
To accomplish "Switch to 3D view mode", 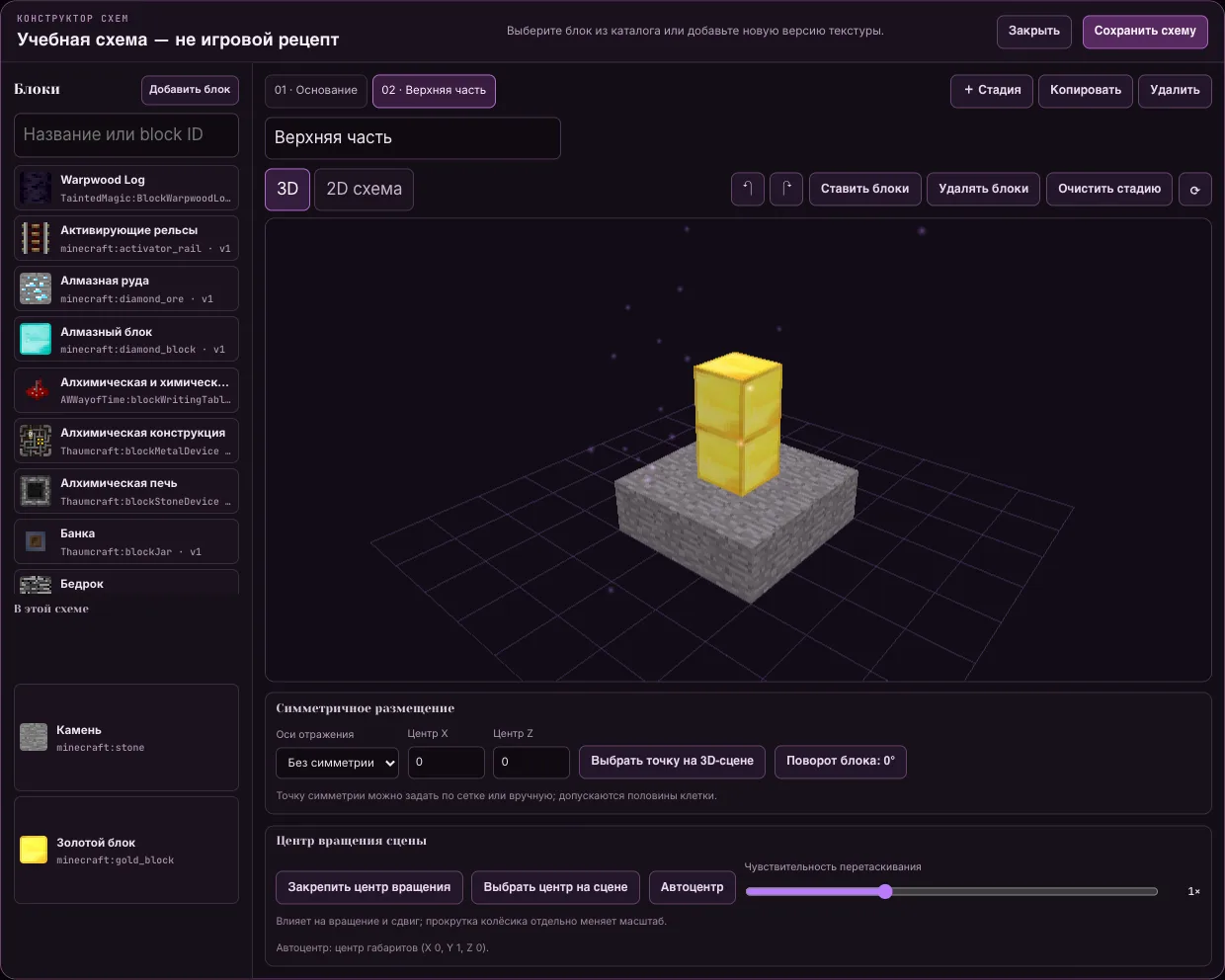I will point(287,189).
